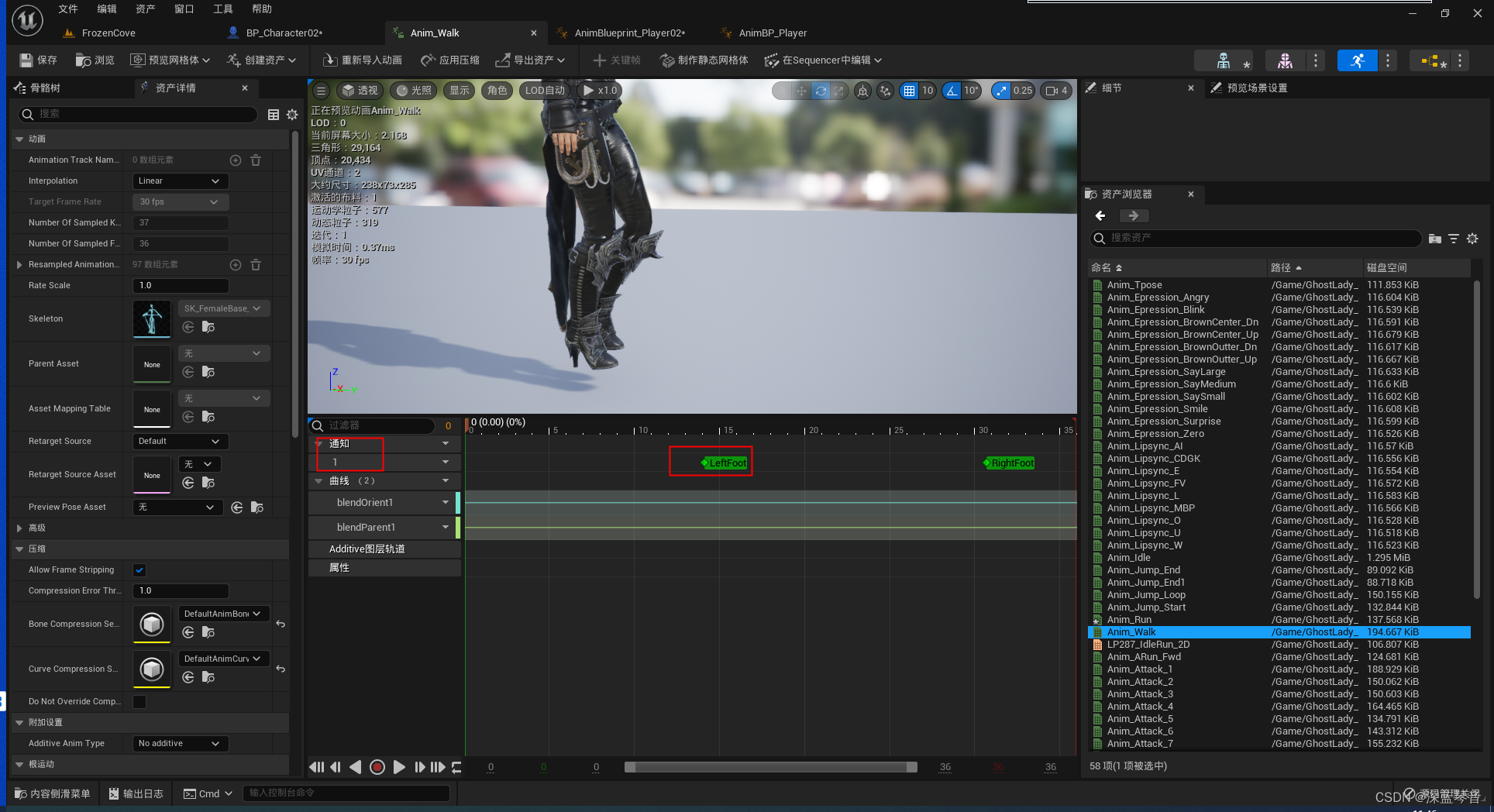Open asset details panel settings gear
Viewport: 1494px width, 812px height.
[x=292, y=115]
